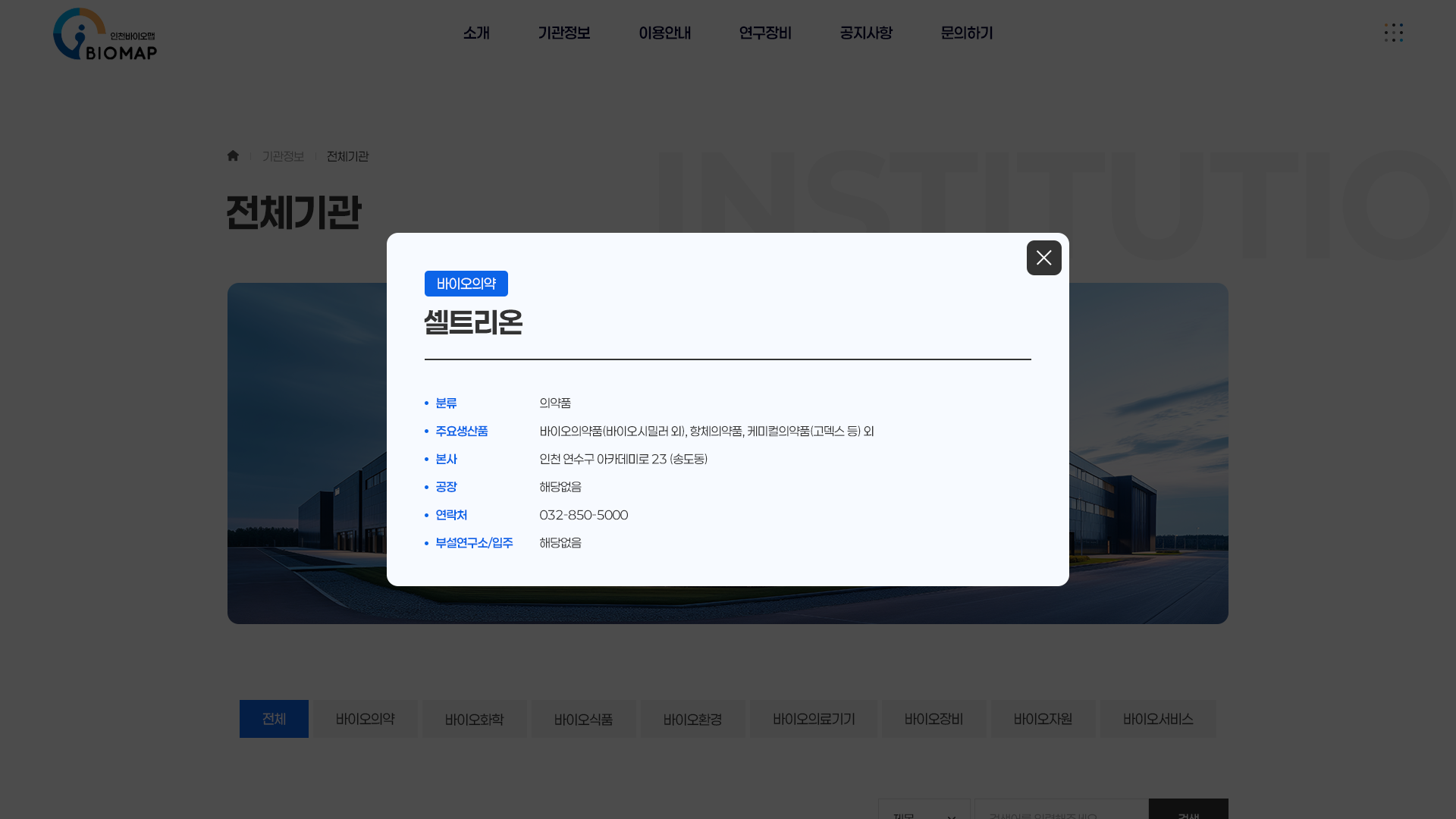1456x819 pixels.
Task: Click the home icon in breadcrumb
Action: coord(233,155)
